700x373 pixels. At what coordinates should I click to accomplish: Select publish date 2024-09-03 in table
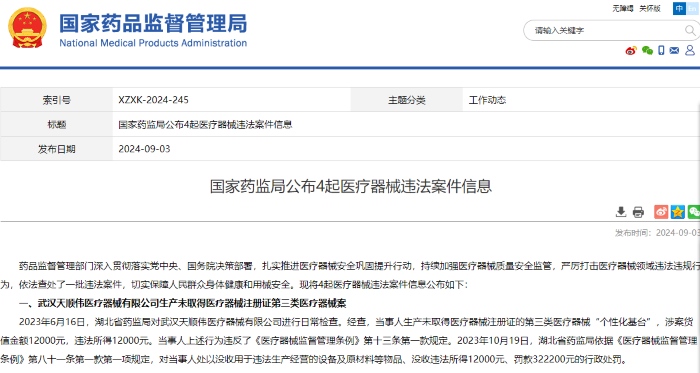(x=144, y=149)
